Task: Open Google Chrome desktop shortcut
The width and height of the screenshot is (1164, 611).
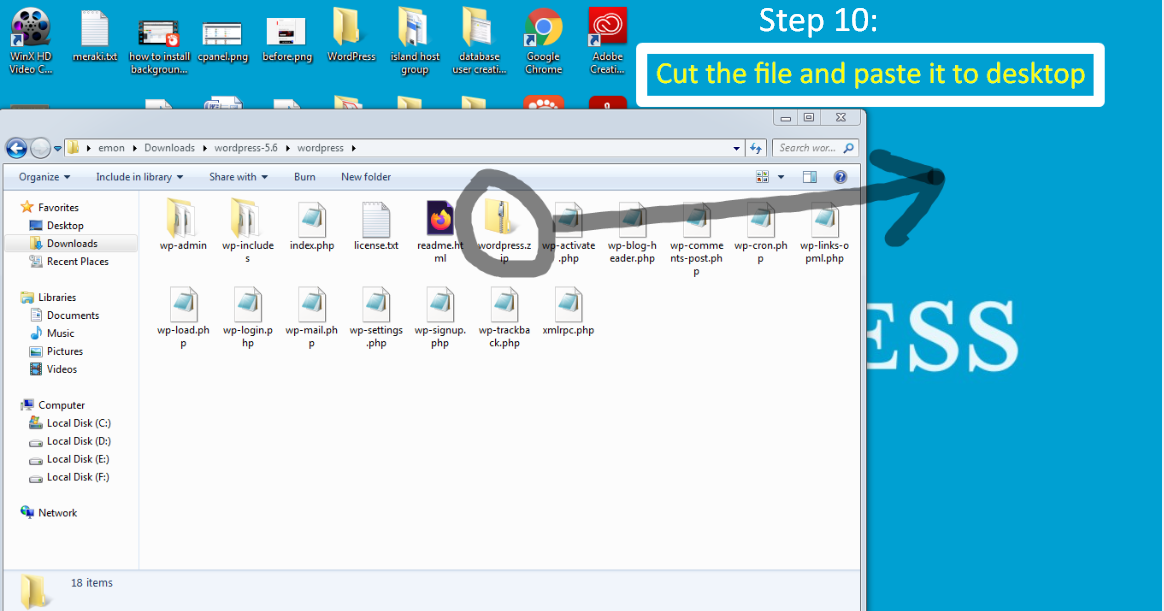Action: 543,42
